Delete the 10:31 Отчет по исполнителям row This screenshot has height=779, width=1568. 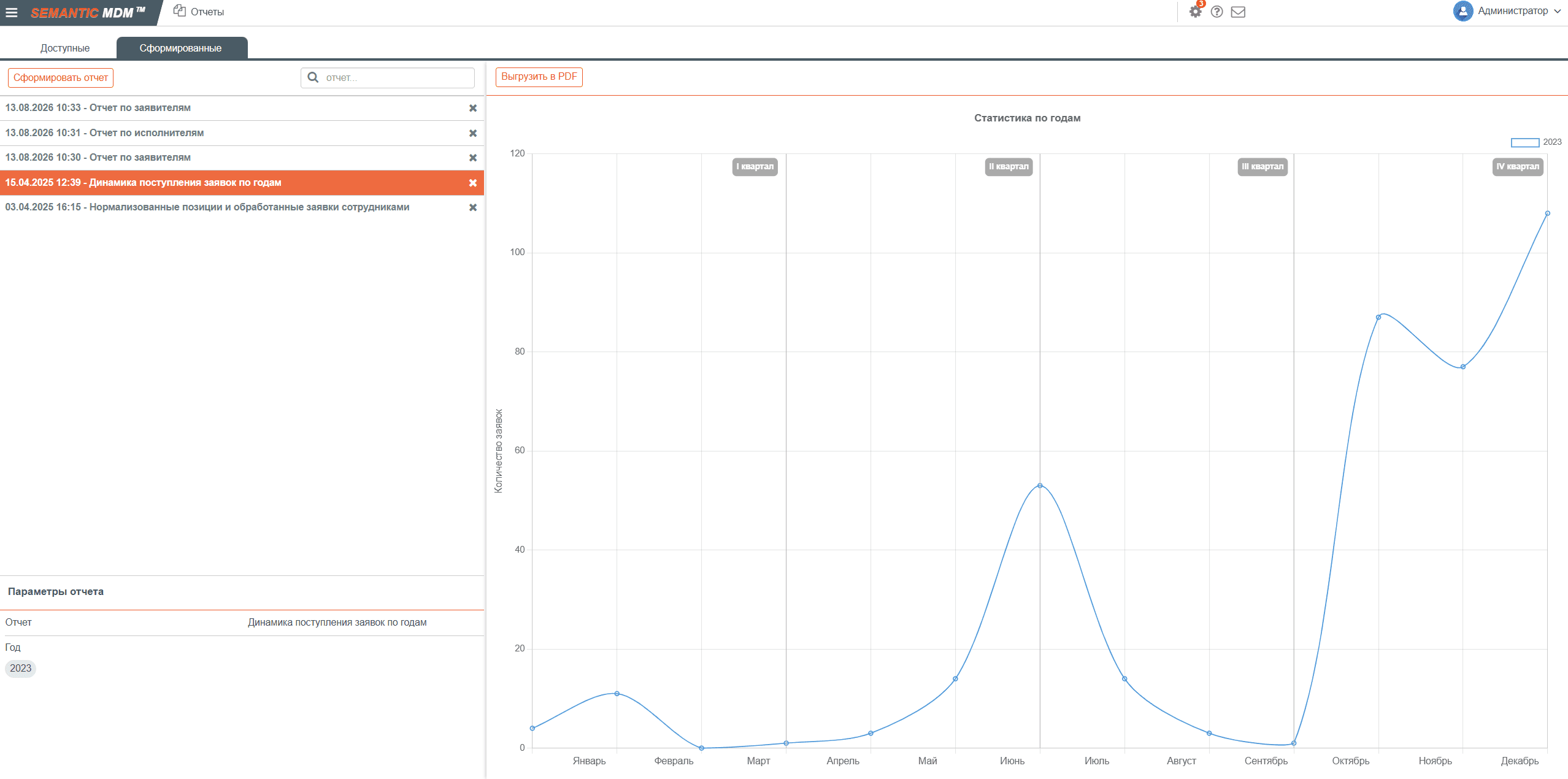(x=473, y=133)
